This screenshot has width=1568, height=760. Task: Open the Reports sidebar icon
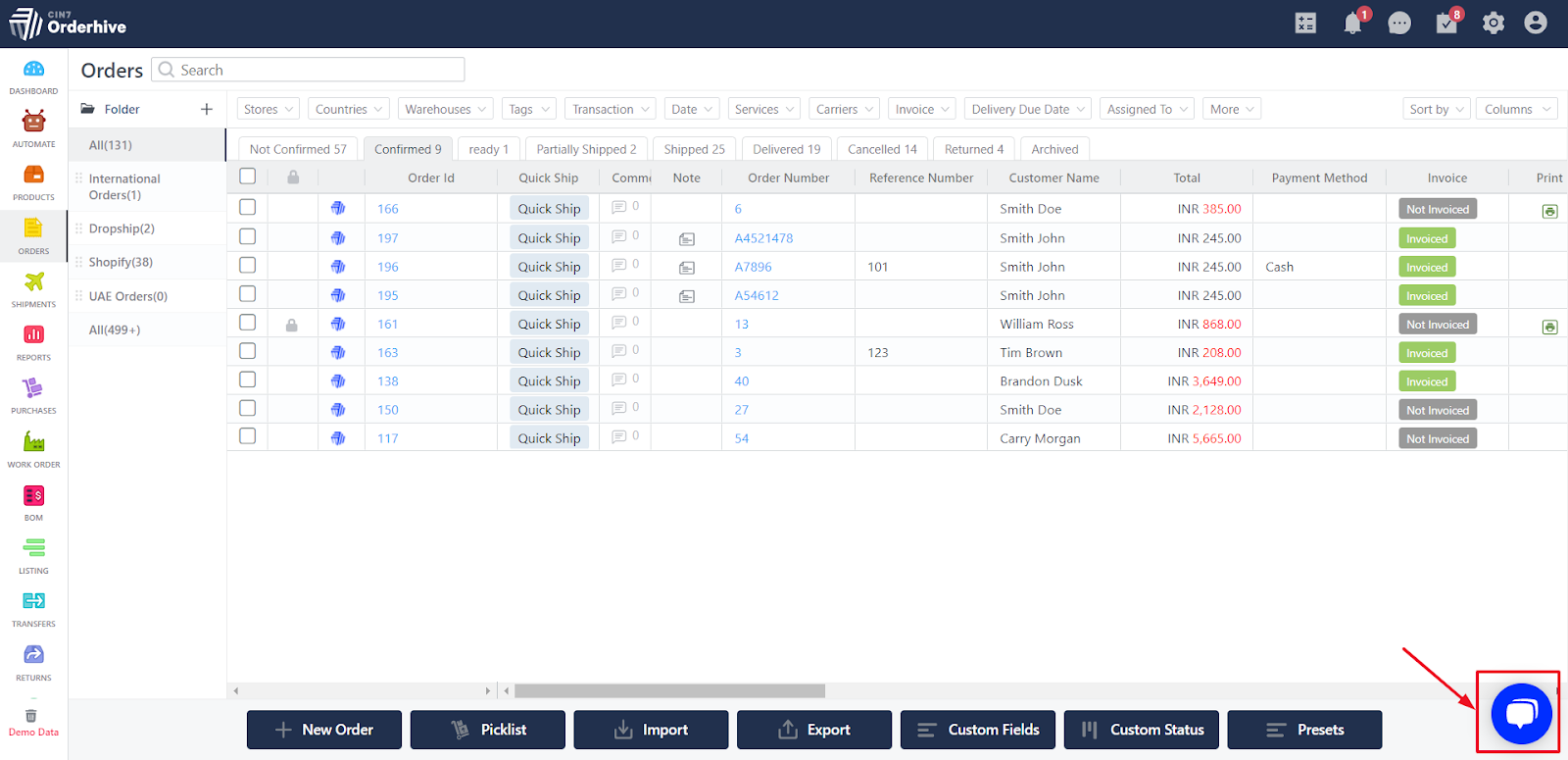pos(33,335)
